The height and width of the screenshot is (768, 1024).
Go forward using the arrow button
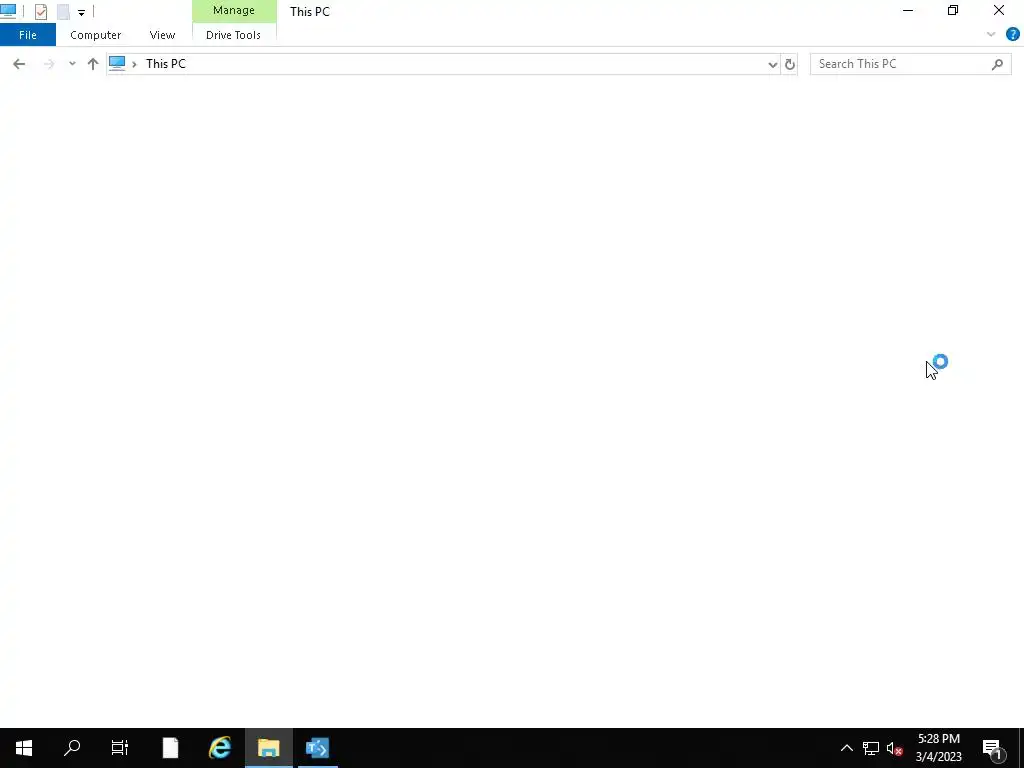pyautogui.click(x=48, y=63)
